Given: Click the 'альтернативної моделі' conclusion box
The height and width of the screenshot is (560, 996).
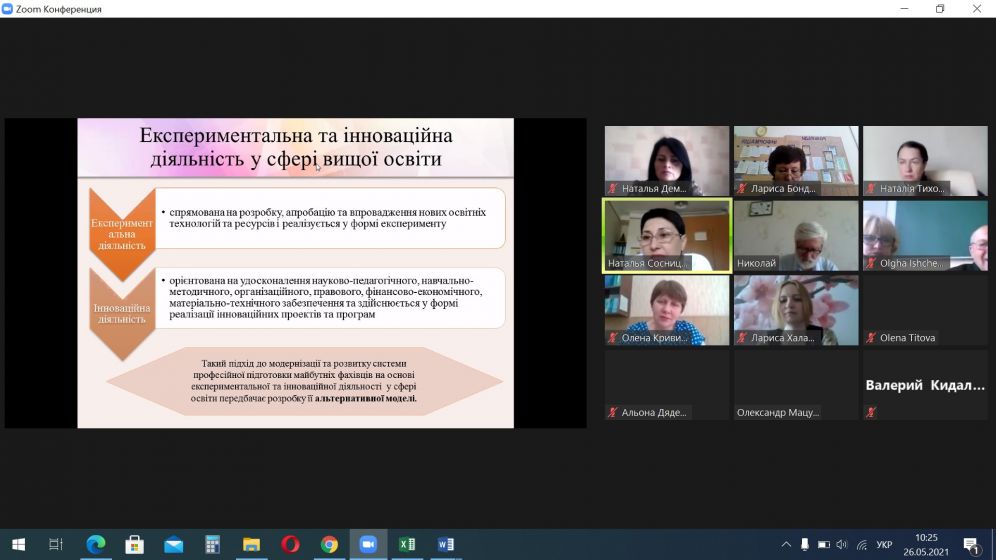Looking at the screenshot, I should [304, 381].
